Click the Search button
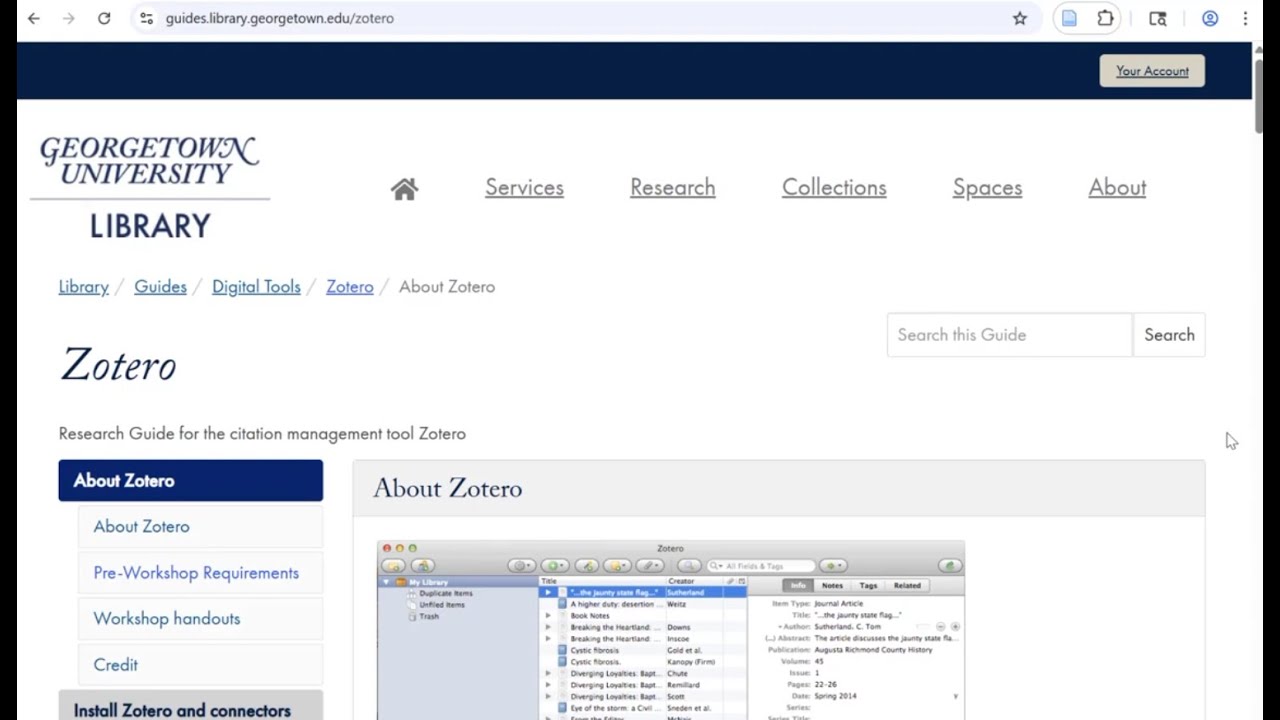Image resolution: width=1280 pixels, height=720 pixels. [1169, 335]
